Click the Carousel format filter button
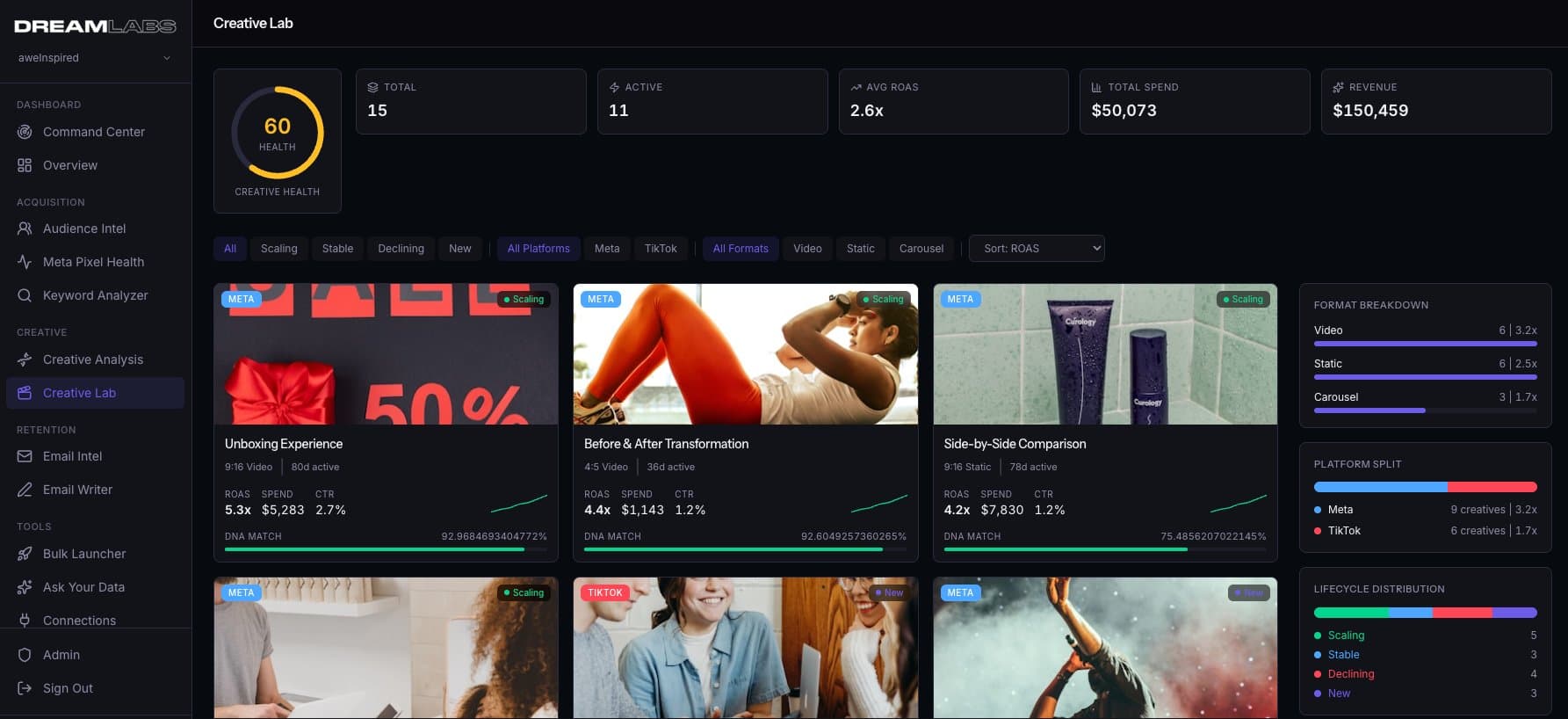This screenshot has width=1568, height=719. (921, 249)
